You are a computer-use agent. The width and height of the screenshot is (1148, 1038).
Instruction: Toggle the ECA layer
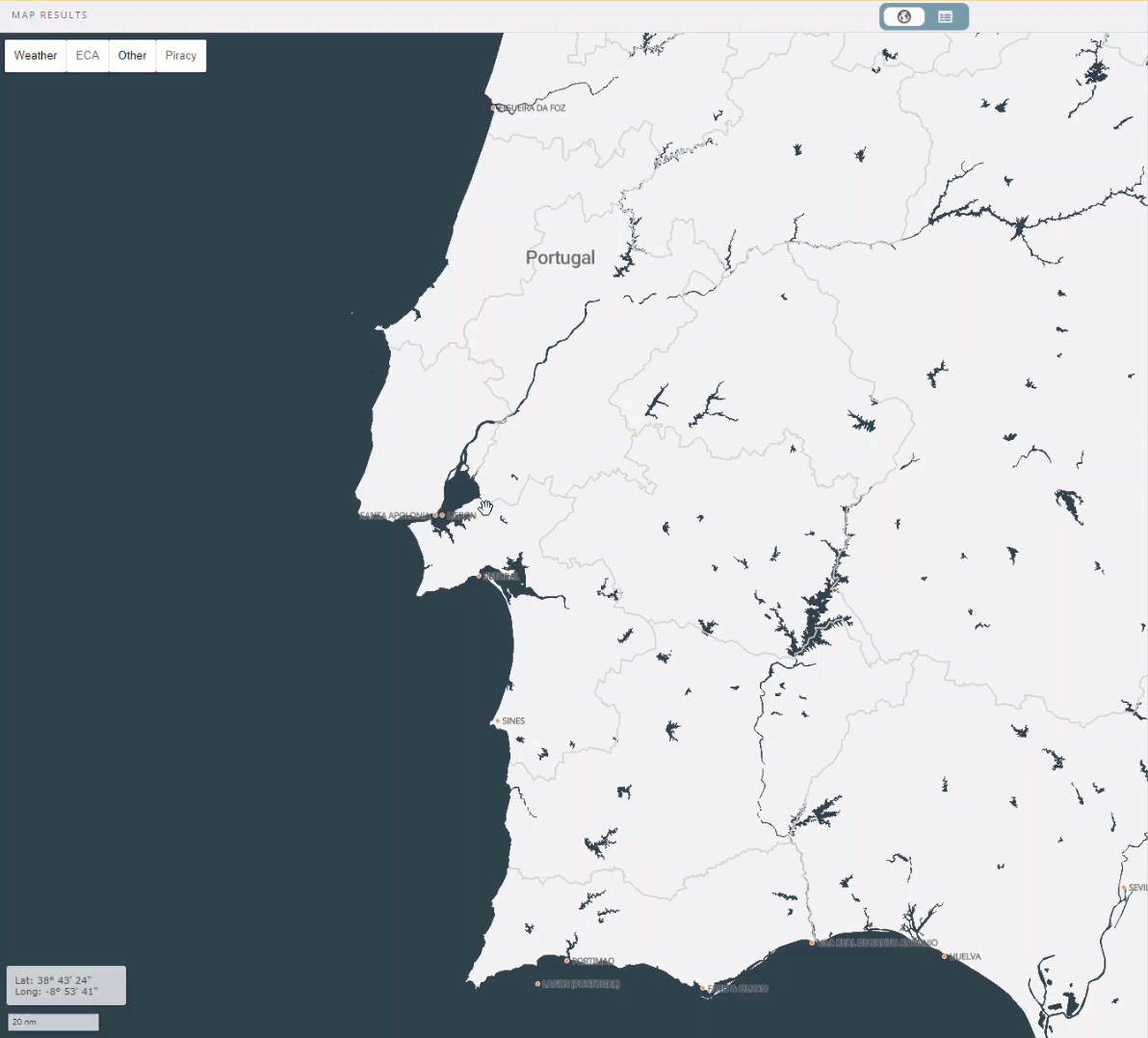click(87, 55)
